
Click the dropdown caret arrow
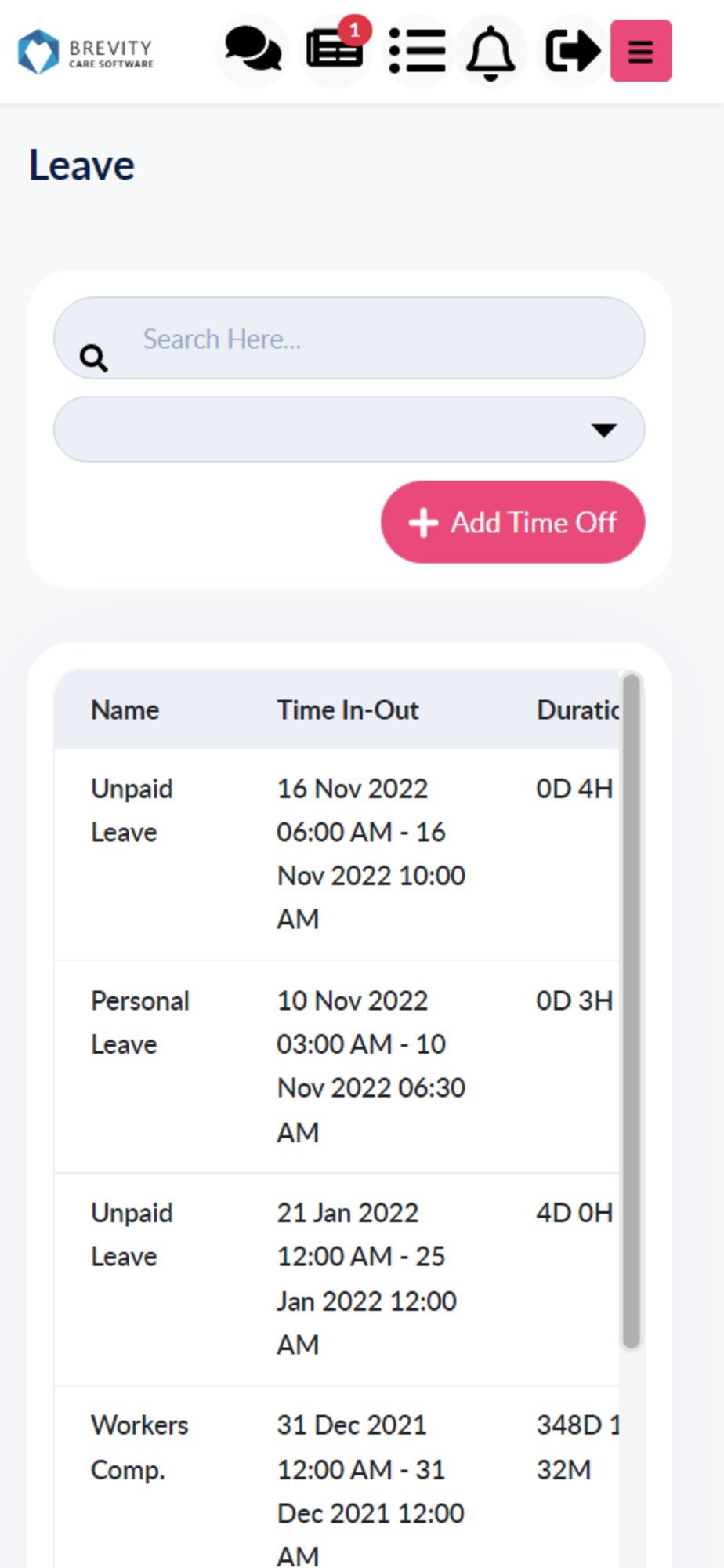tap(604, 430)
